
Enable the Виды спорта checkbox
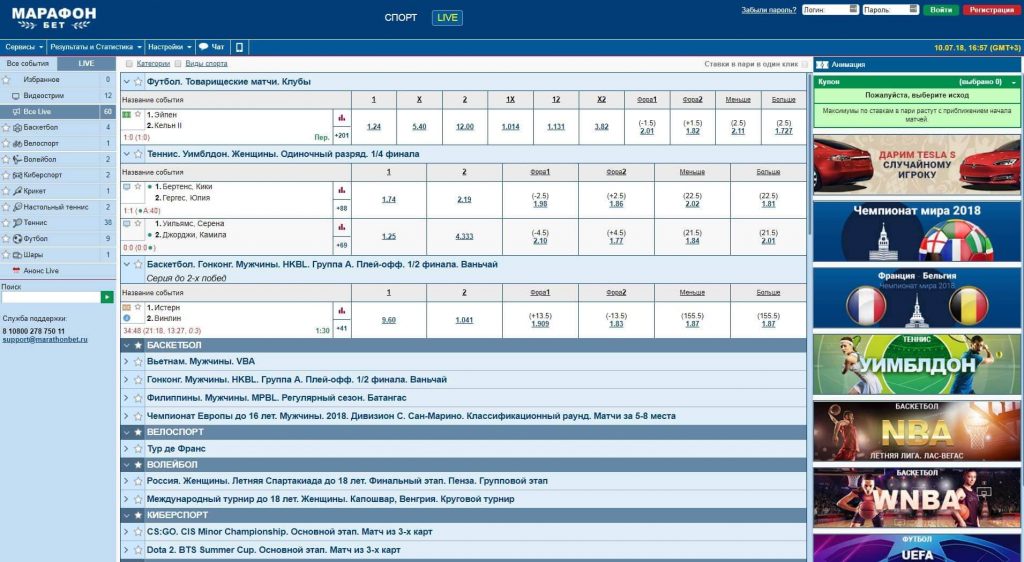[177, 64]
